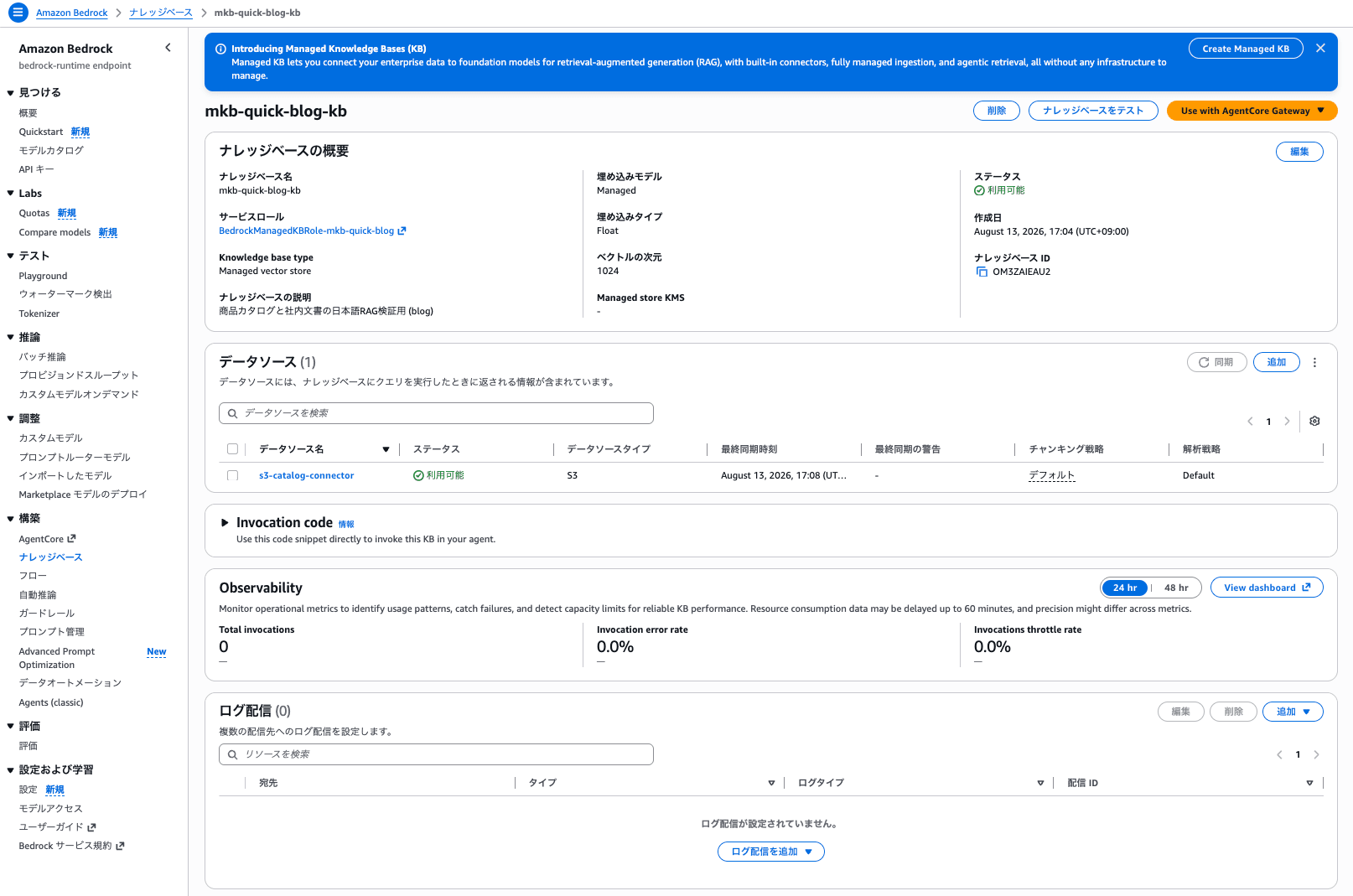This screenshot has height=896, width=1353.
Task: Go to next data source page
Action: pos(1287,422)
